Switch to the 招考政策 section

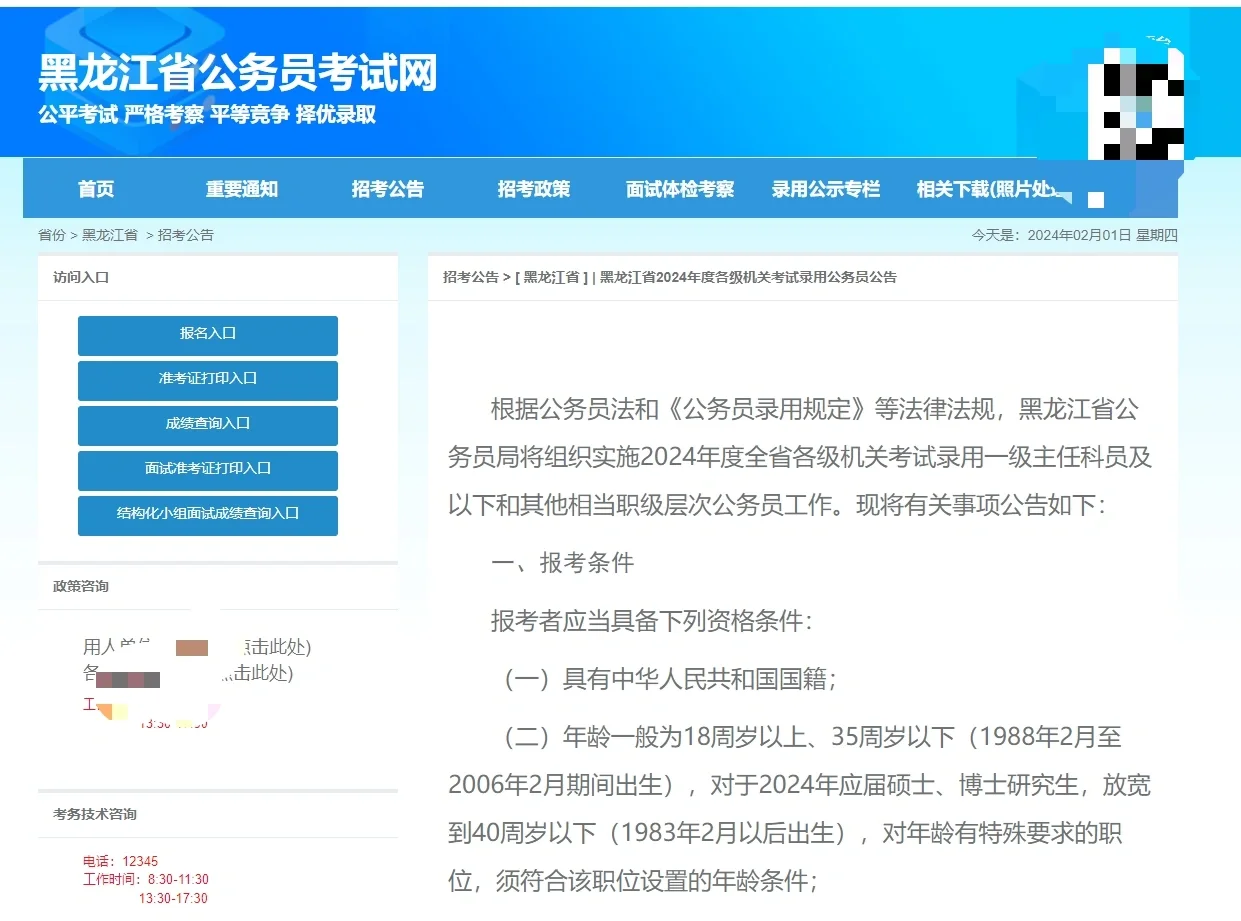coord(533,188)
